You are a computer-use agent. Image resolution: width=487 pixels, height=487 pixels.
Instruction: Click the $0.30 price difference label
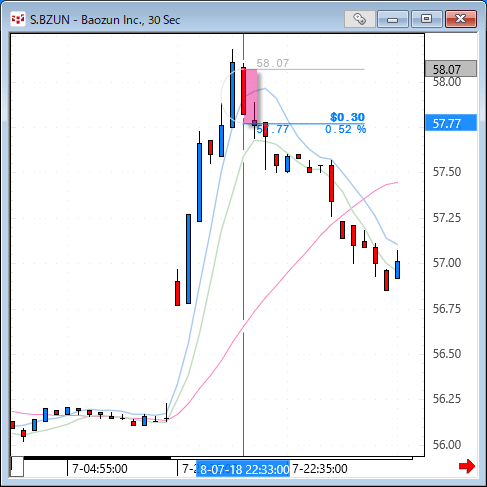coord(347,117)
